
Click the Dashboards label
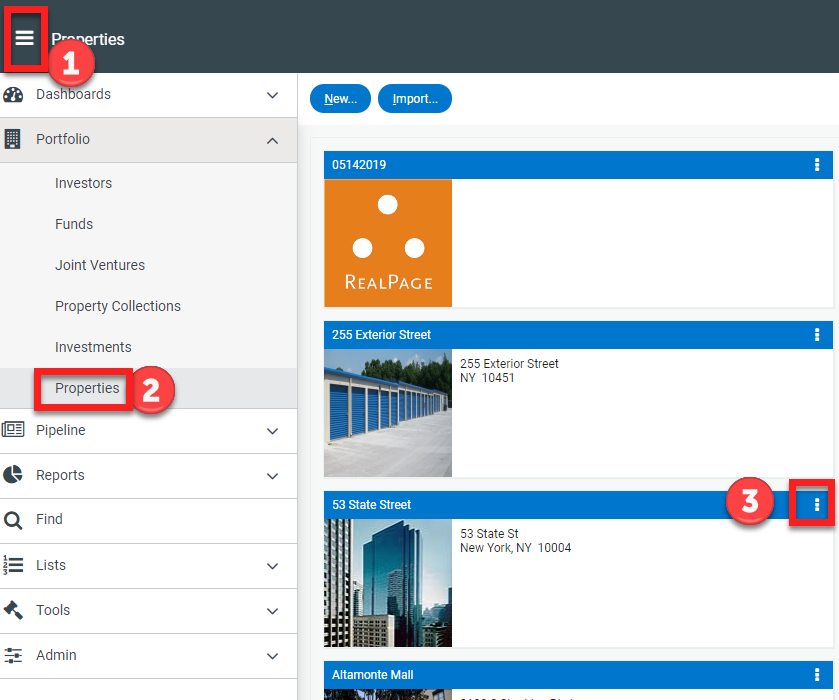coord(73,94)
